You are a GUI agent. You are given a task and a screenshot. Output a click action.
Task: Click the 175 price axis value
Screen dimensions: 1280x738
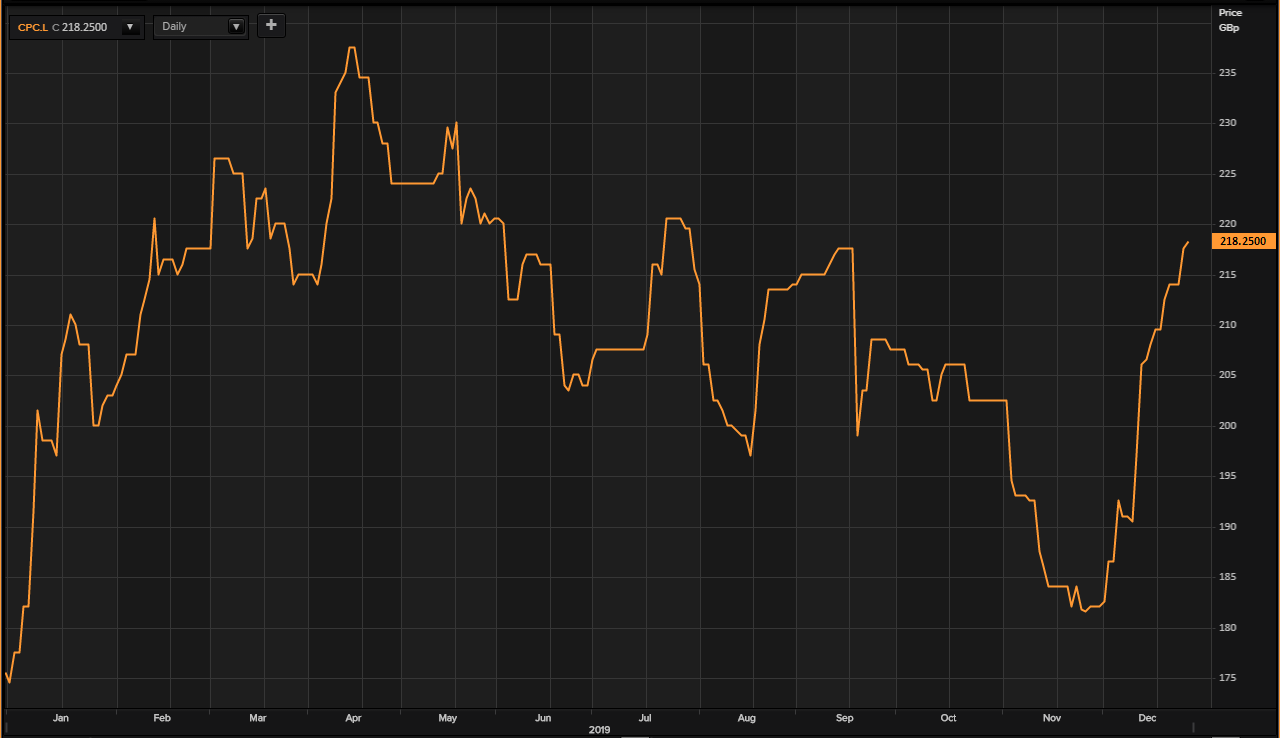click(1228, 678)
